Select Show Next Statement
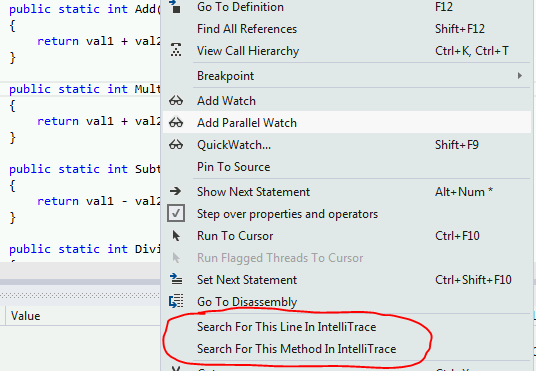Viewport: 536px width, 371px height. (x=253, y=192)
